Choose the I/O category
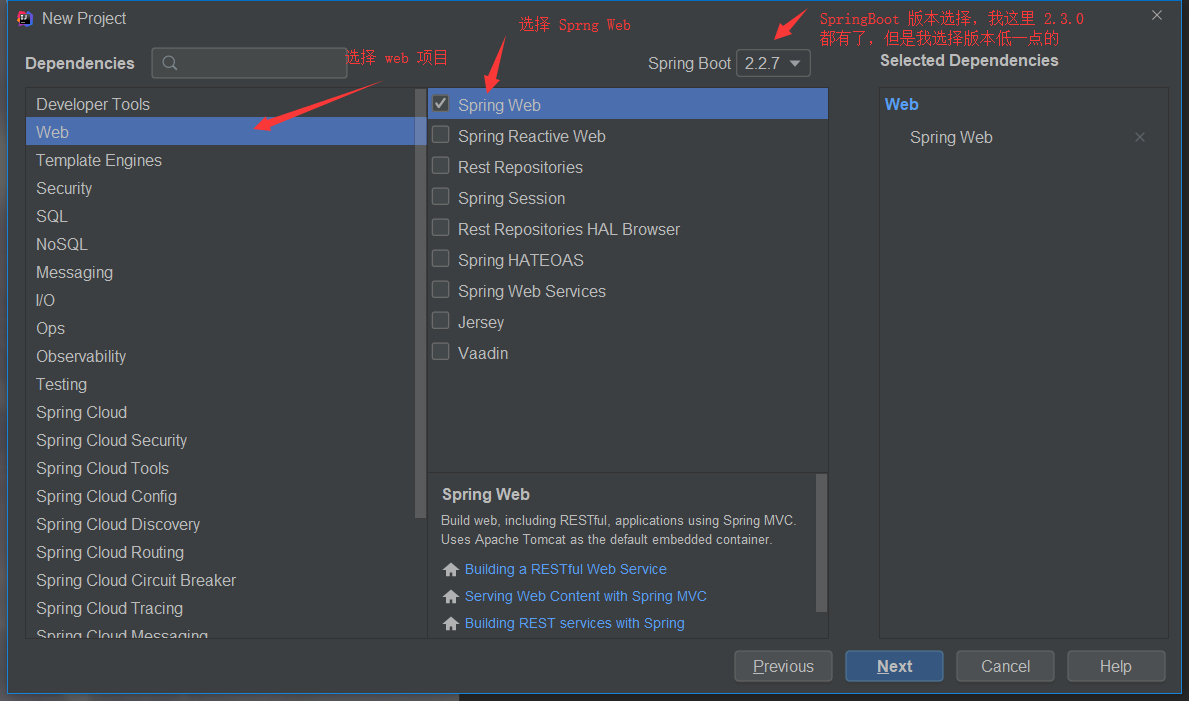Screen dimensions: 1189x701 click(x=220, y=300)
